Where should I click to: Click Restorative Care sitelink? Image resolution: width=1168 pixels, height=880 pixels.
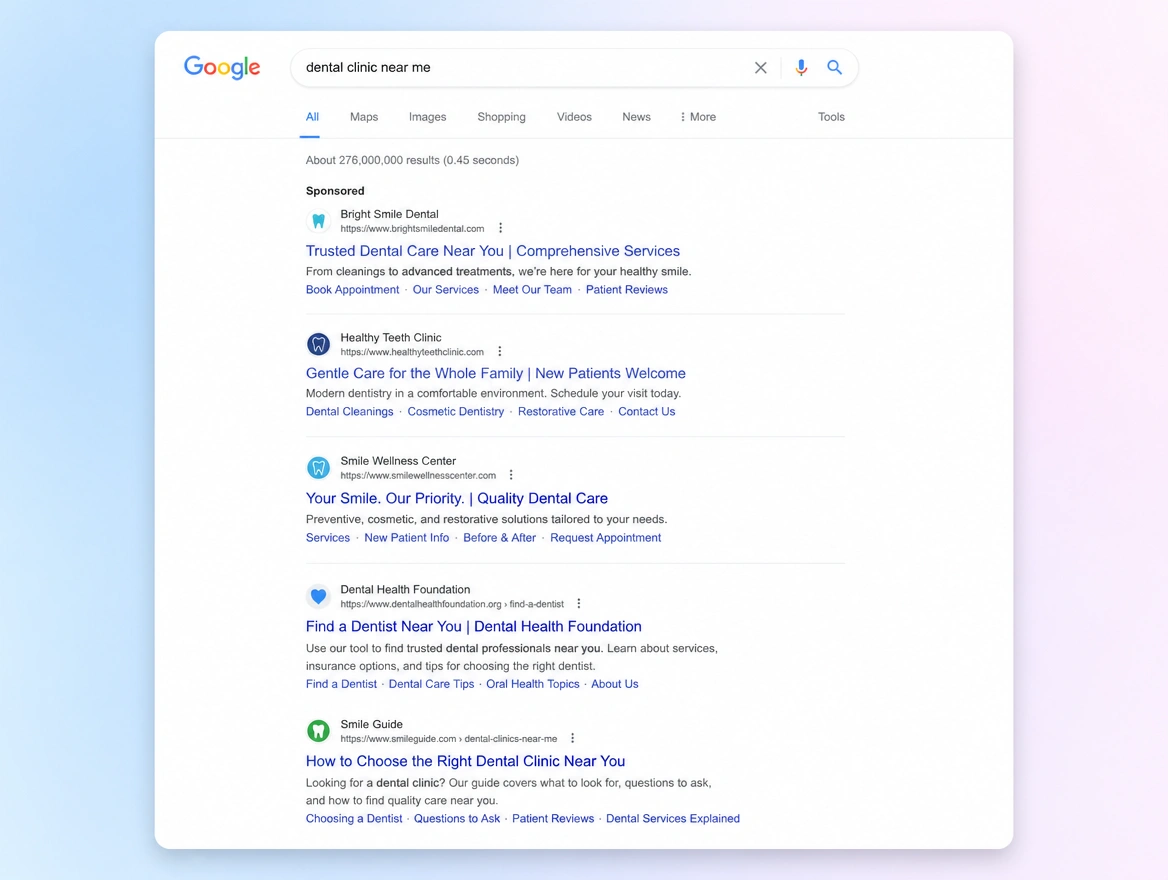[x=561, y=412]
